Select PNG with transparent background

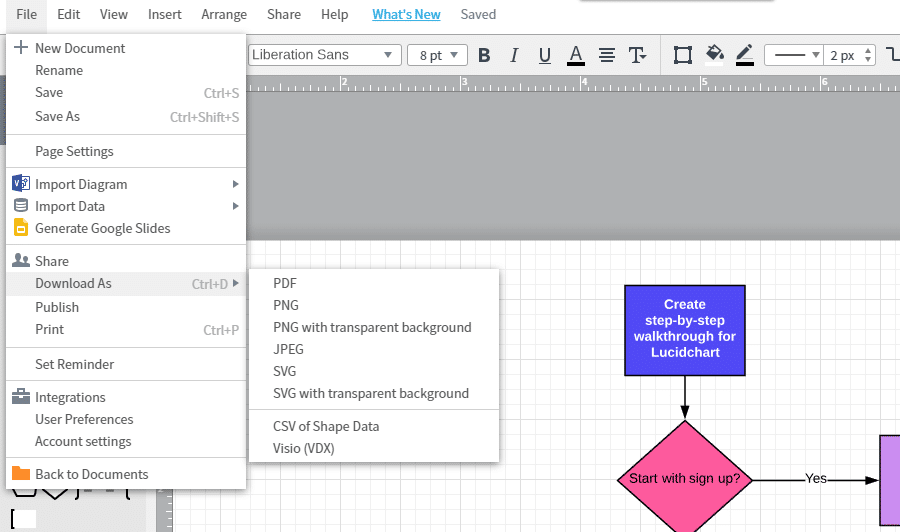[372, 327]
